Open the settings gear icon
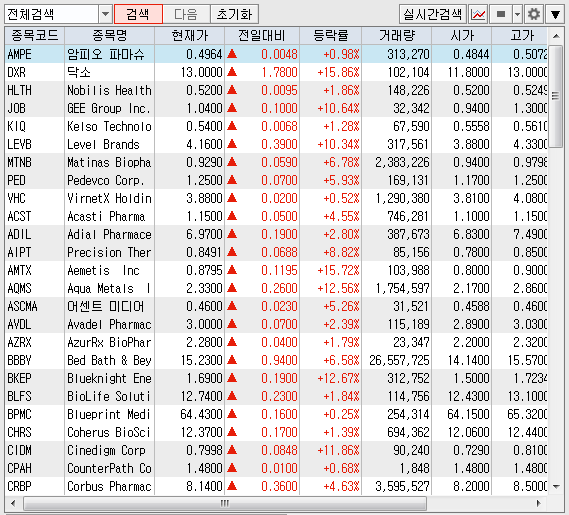569x515 pixels. click(534, 15)
